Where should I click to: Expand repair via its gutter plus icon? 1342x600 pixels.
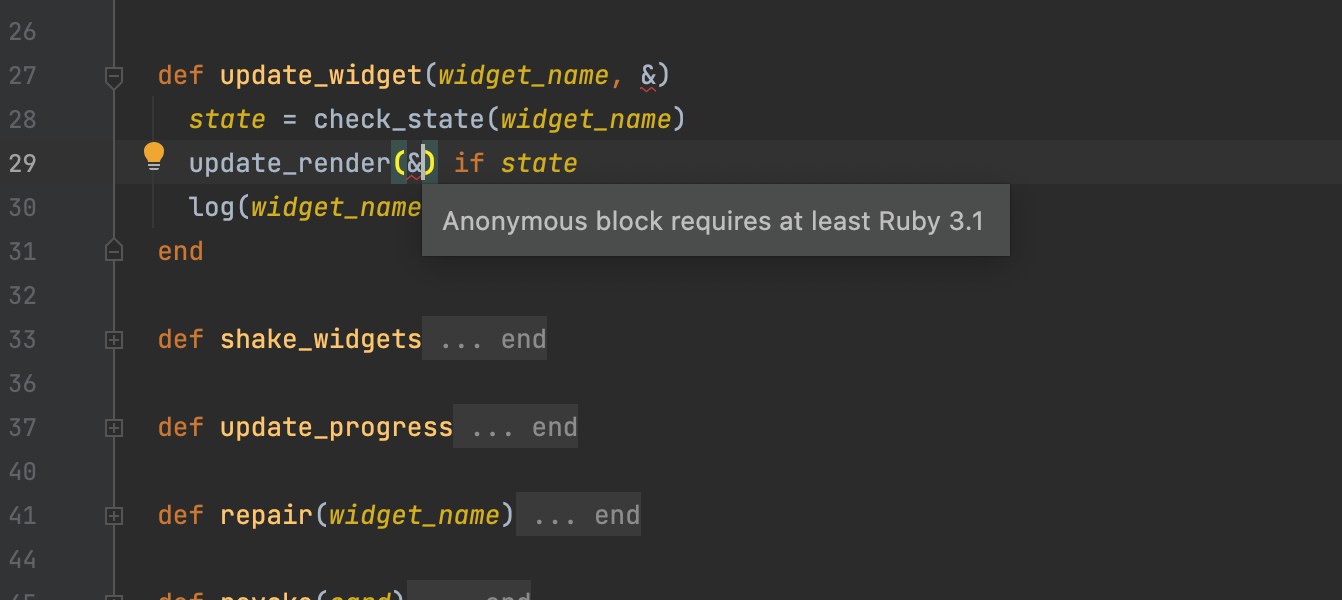coord(113,515)
